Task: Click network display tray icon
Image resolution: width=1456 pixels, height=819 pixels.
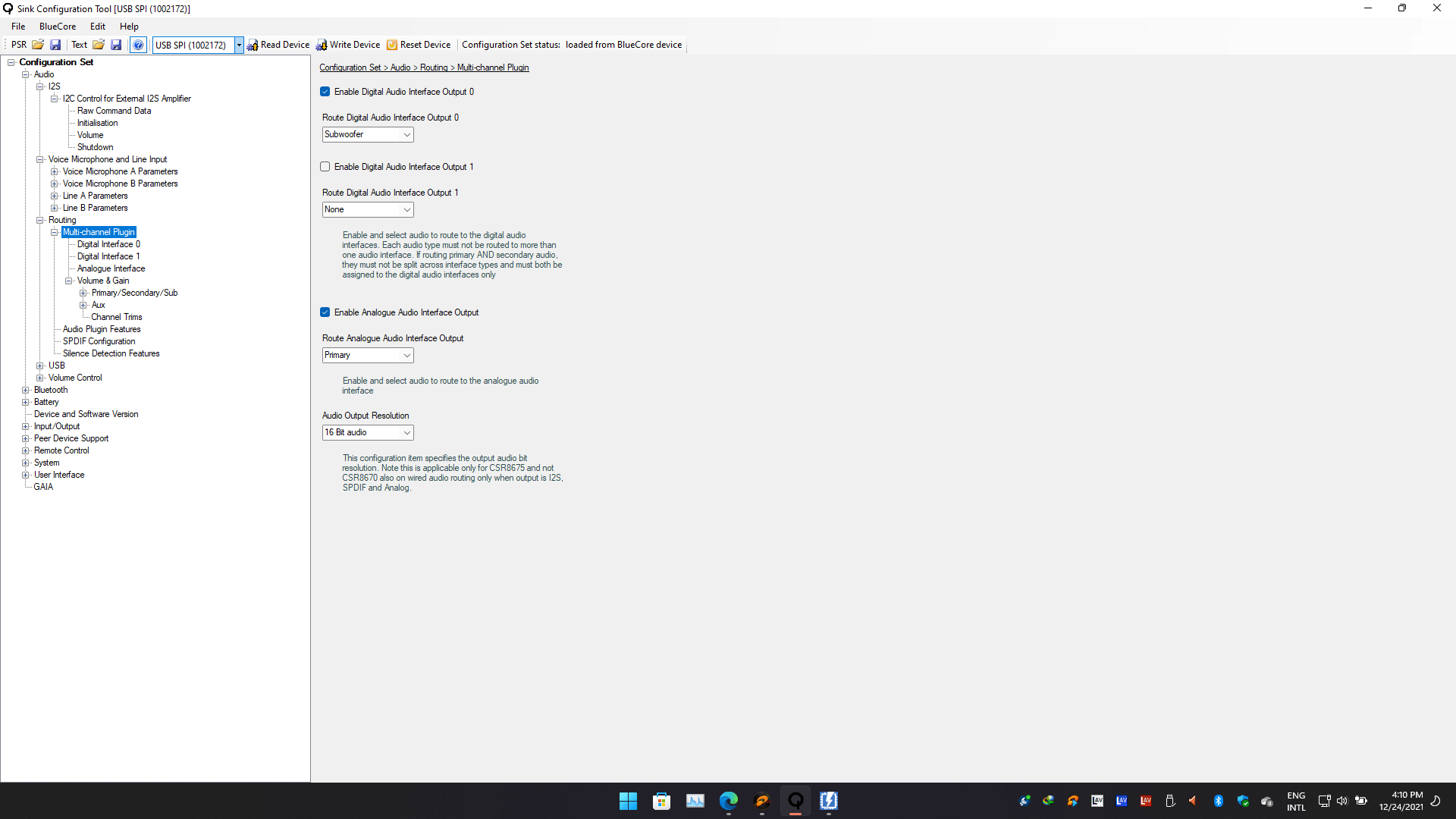Action: [x=1323, y=801]
